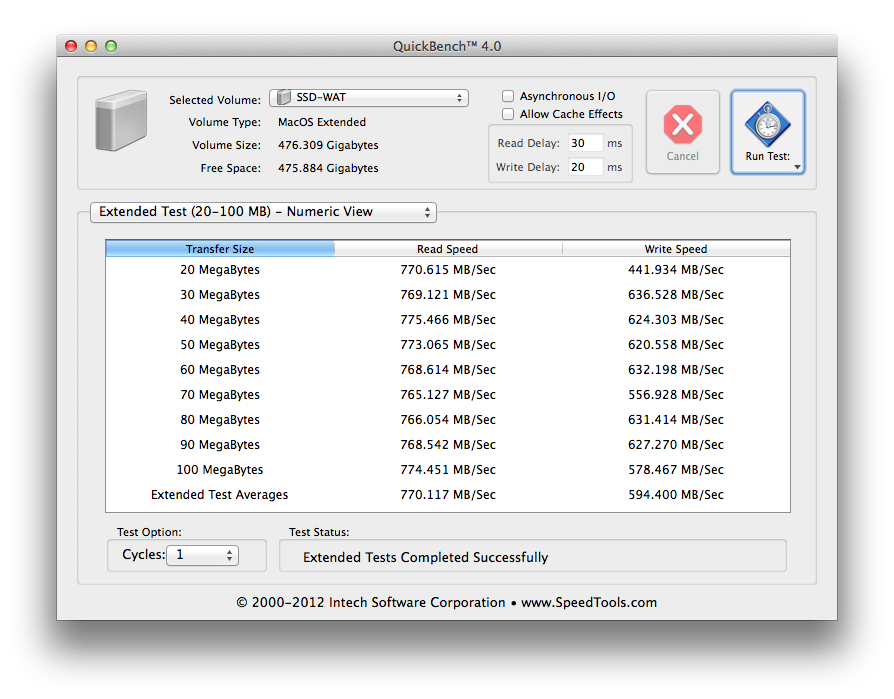Click average write speed 594.400 MB/Sec

pyautogui.click(x=676, y=495)
